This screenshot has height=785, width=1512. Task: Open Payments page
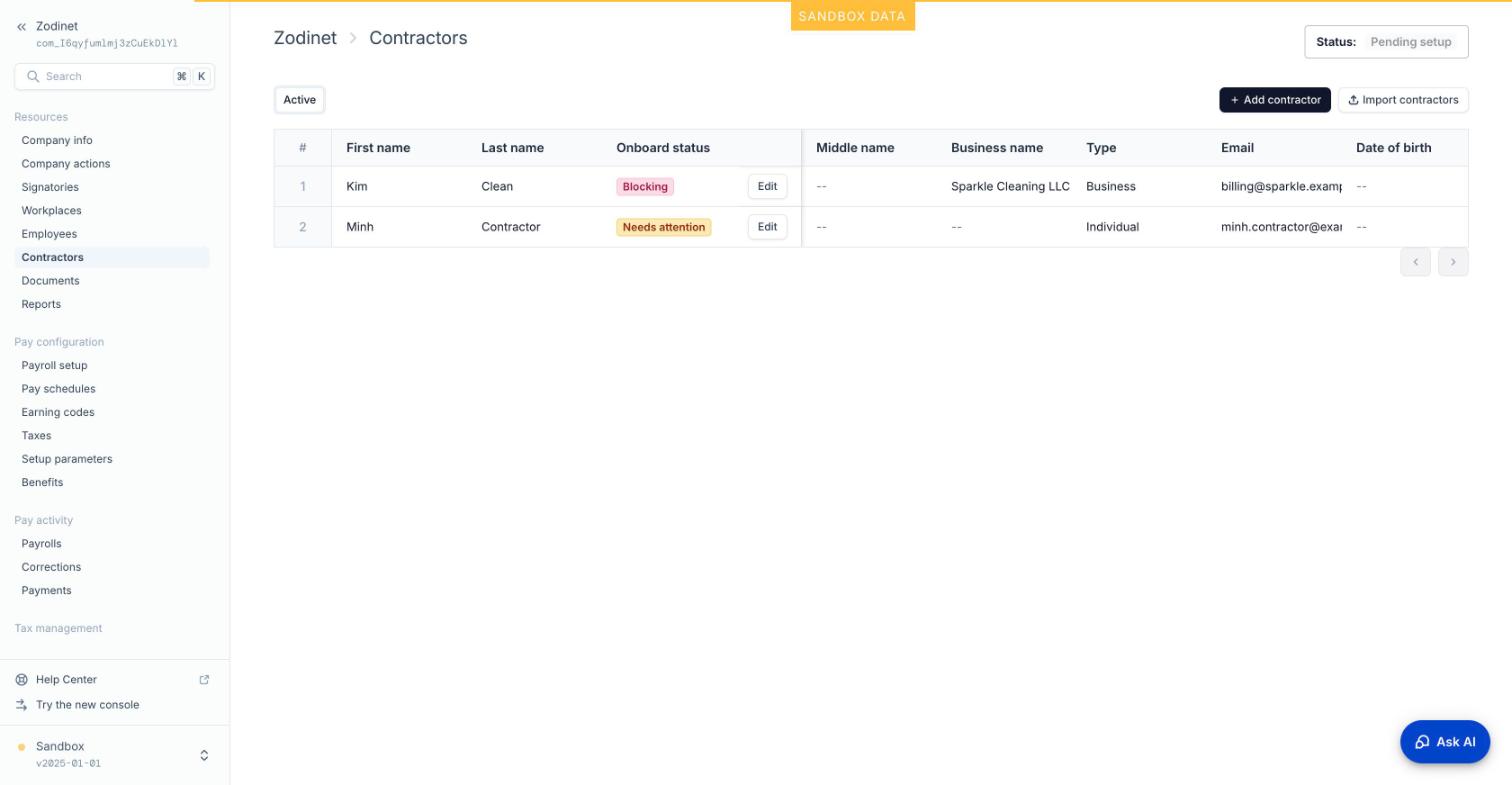46,591
